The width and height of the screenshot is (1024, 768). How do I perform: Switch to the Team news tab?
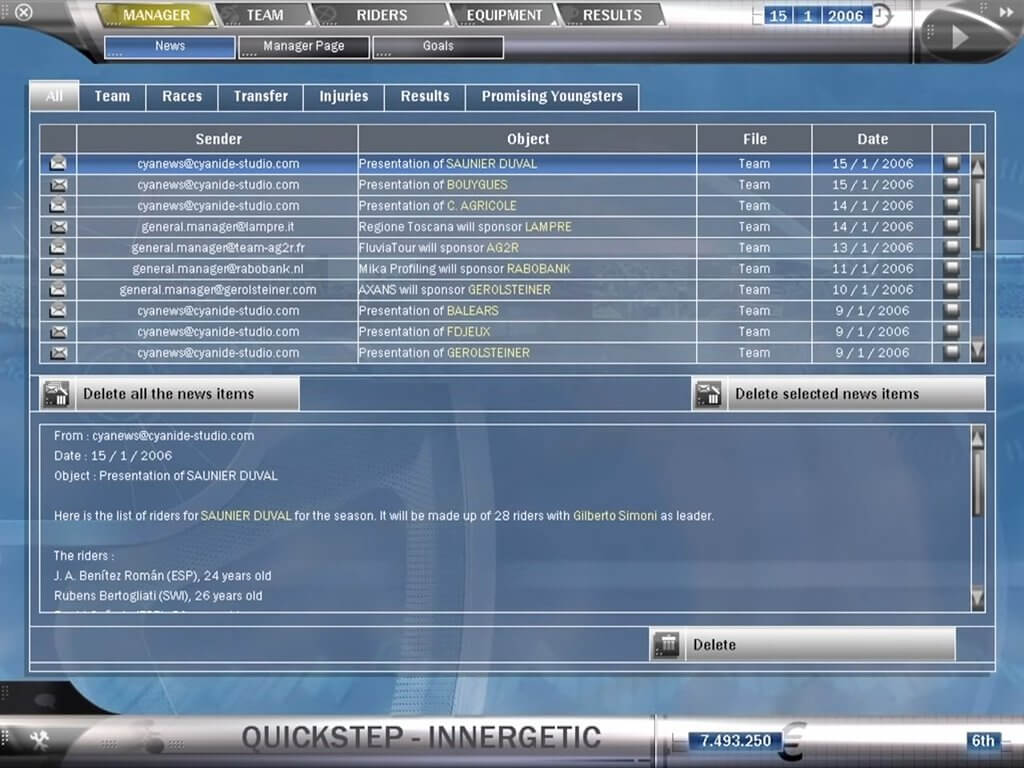coord(112,97)
